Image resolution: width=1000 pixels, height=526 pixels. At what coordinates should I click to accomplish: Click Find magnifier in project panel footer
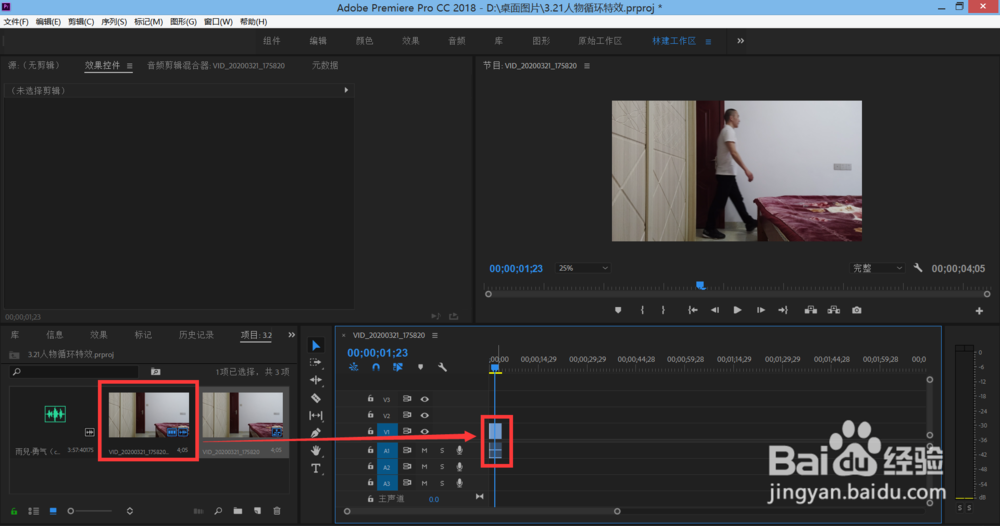218,511
